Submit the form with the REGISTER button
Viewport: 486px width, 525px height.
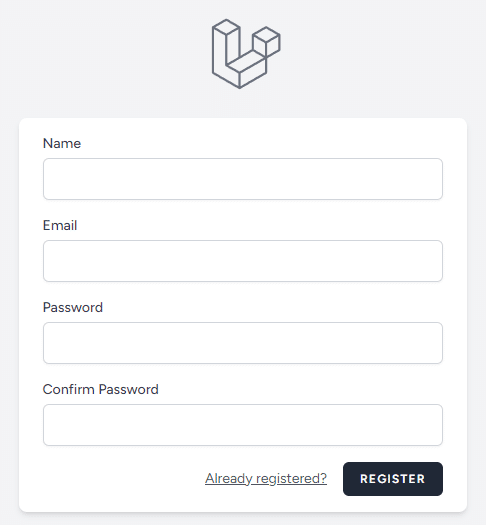coord(393,479)
